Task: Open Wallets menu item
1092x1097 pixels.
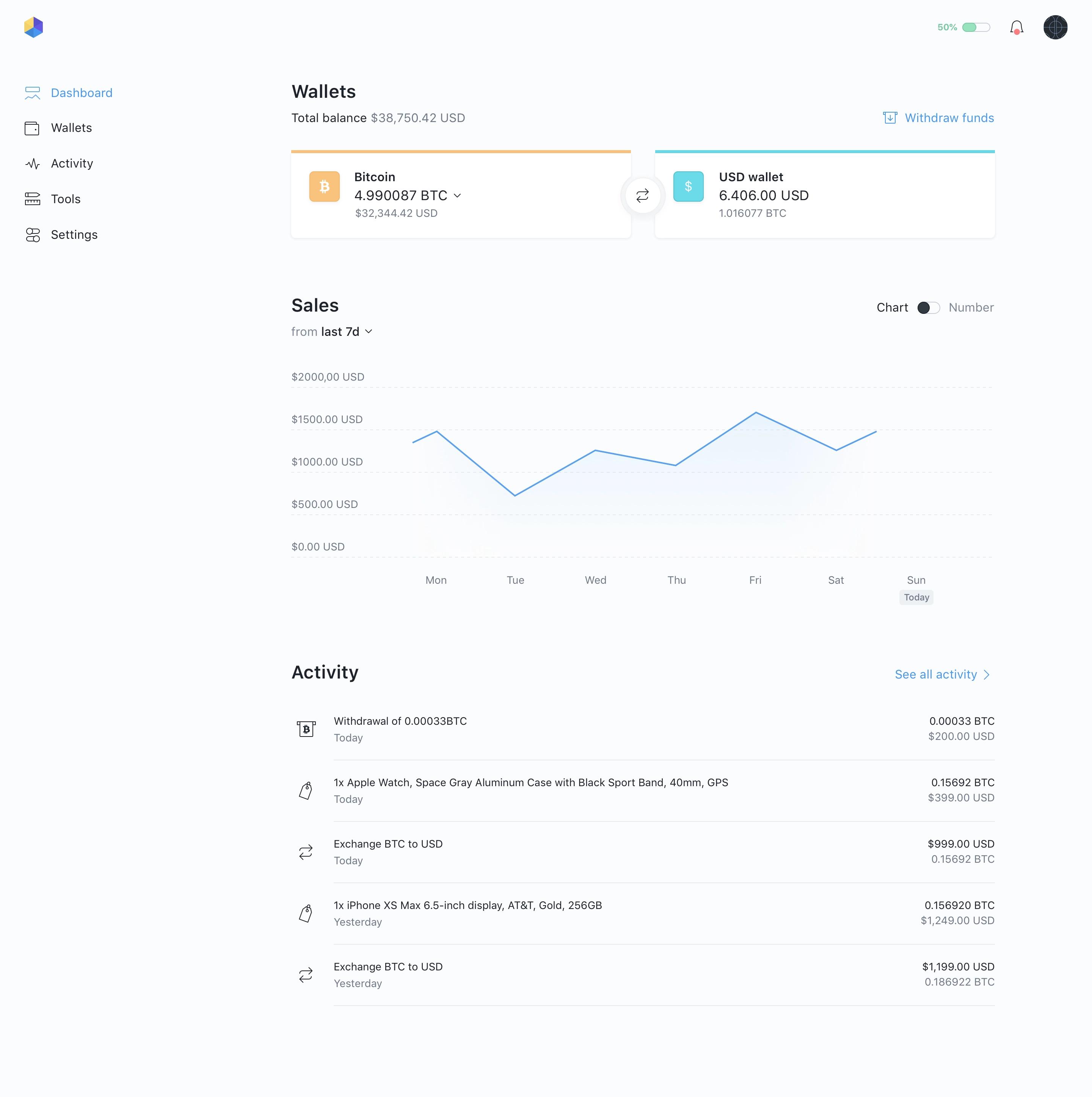Action: (x=72, y=129)
